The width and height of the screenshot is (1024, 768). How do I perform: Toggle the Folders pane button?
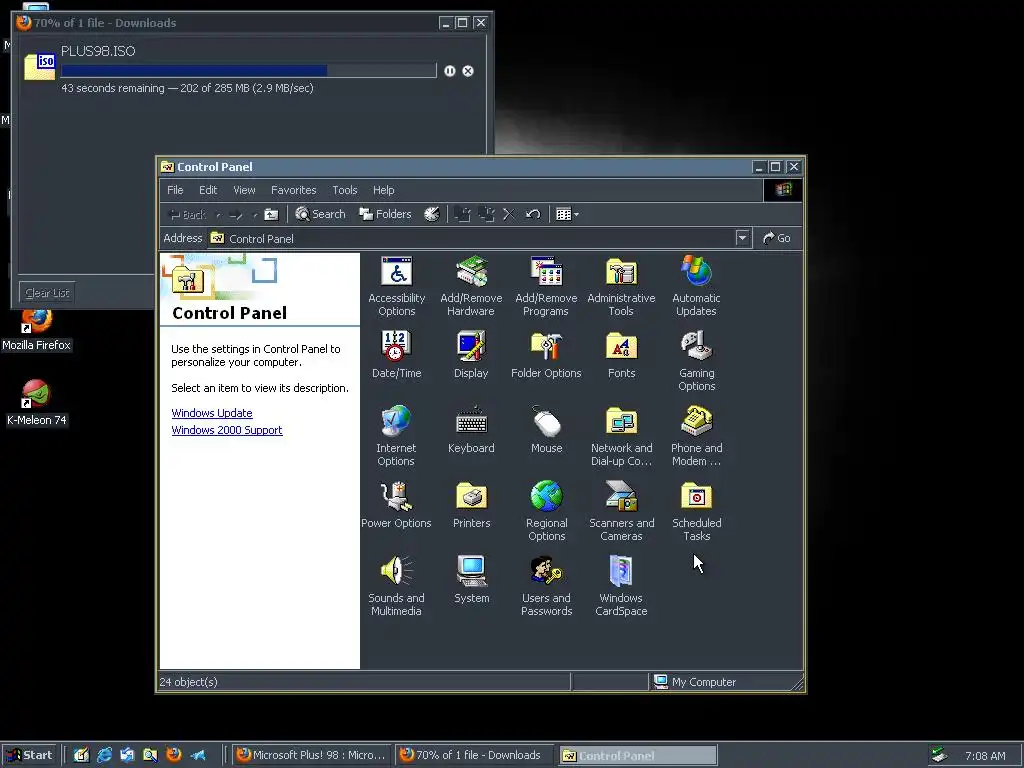385,214
